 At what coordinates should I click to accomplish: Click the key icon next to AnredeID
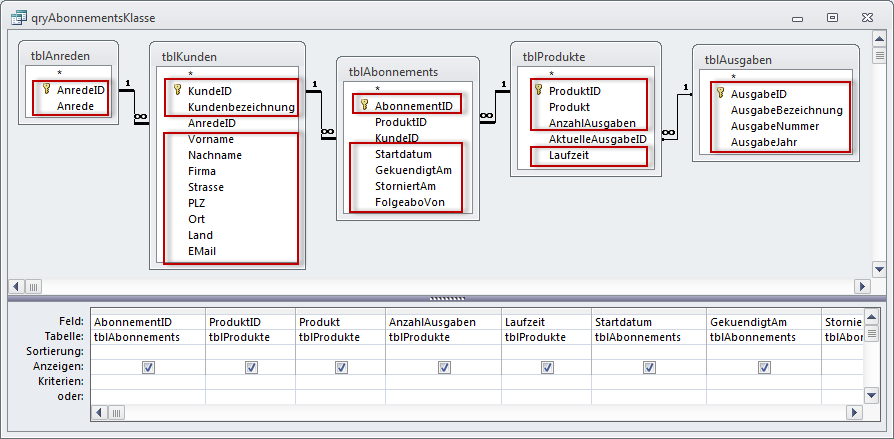46,89
